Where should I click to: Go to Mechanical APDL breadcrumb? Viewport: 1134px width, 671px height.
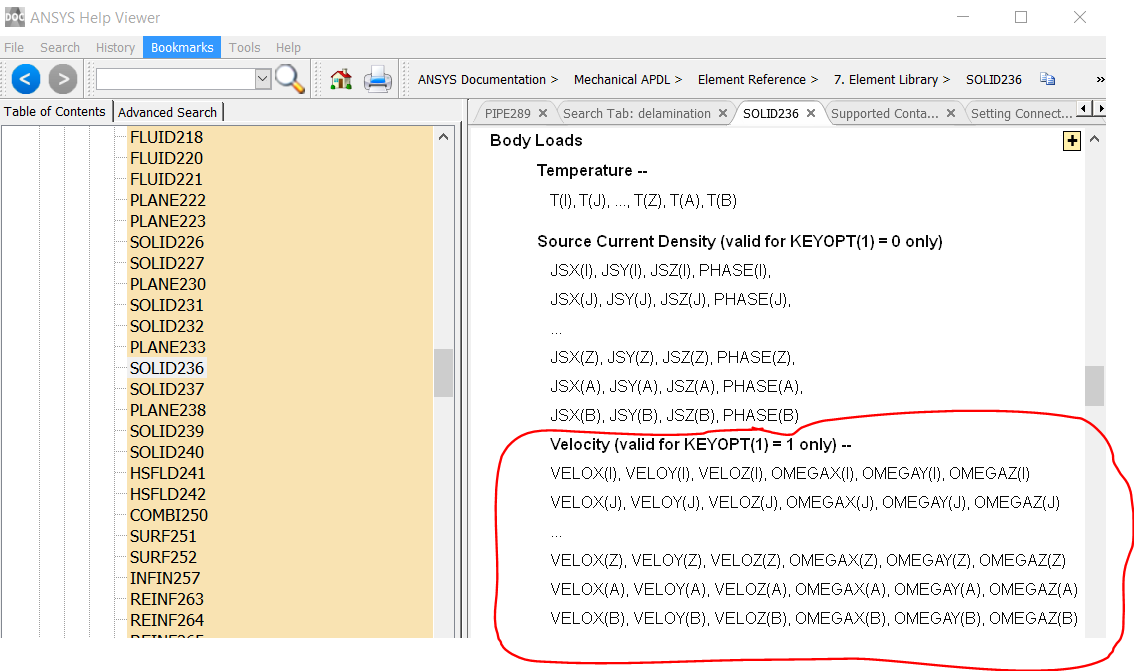(622, 80)
